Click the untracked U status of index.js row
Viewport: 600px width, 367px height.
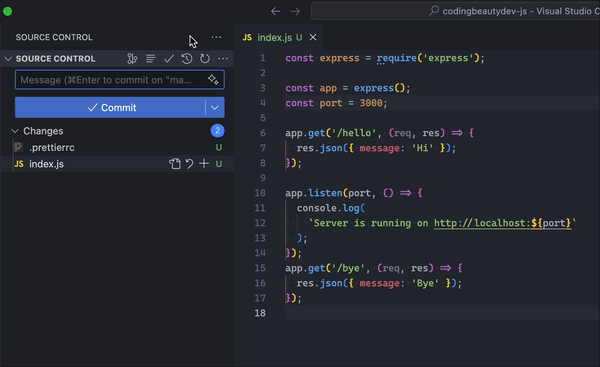(219, 164)
